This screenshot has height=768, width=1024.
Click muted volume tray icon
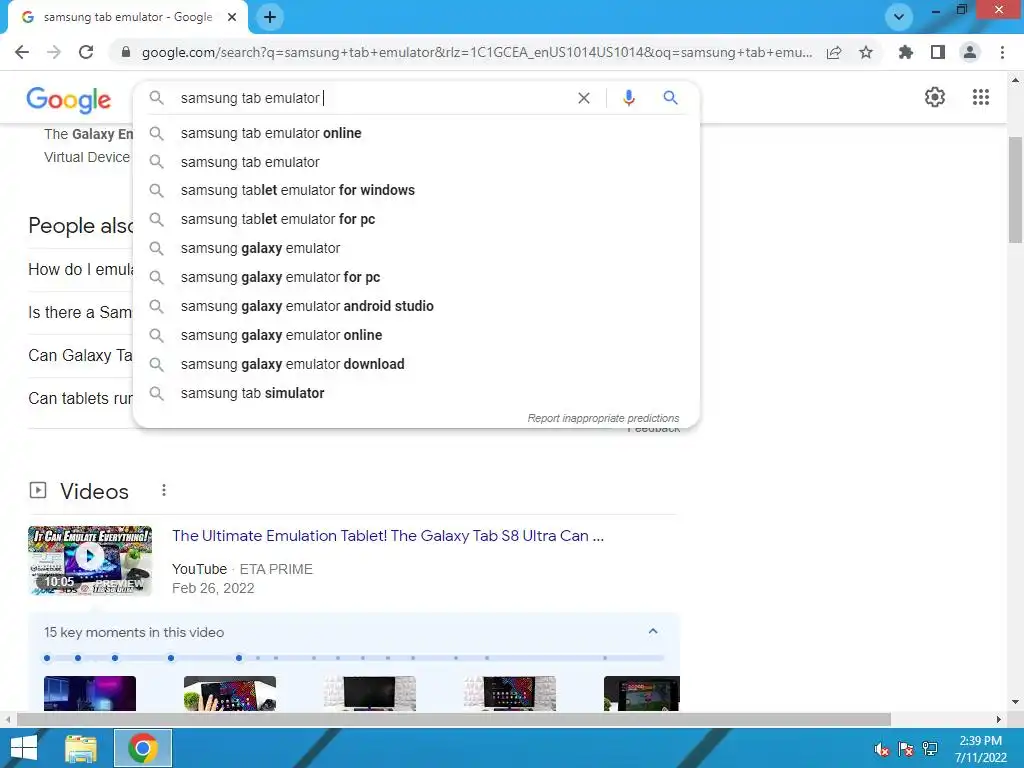click(882, 749)
